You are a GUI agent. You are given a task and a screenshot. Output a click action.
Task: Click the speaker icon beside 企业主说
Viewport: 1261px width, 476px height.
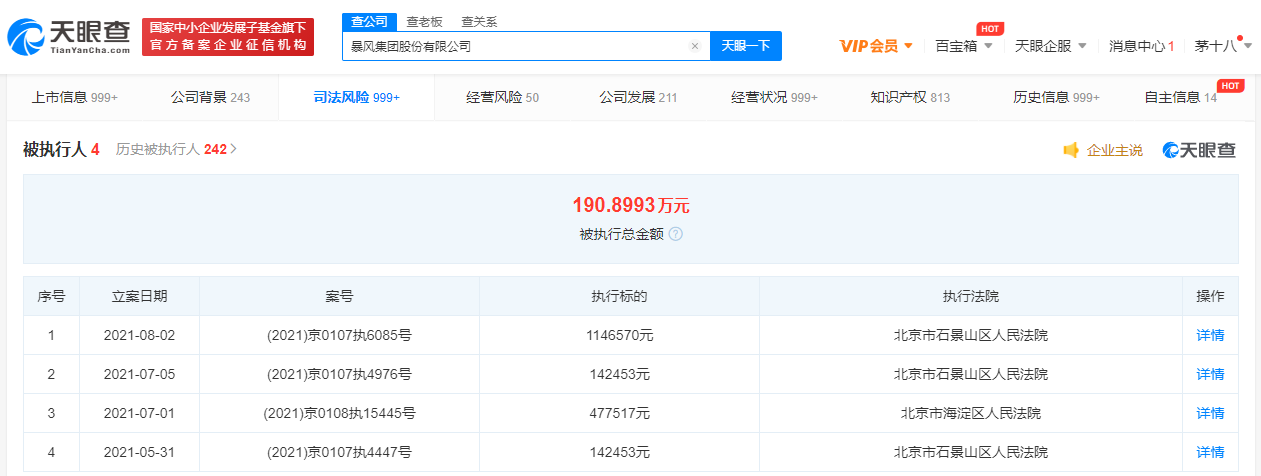pyautogui.click(x=1071, y=150)
